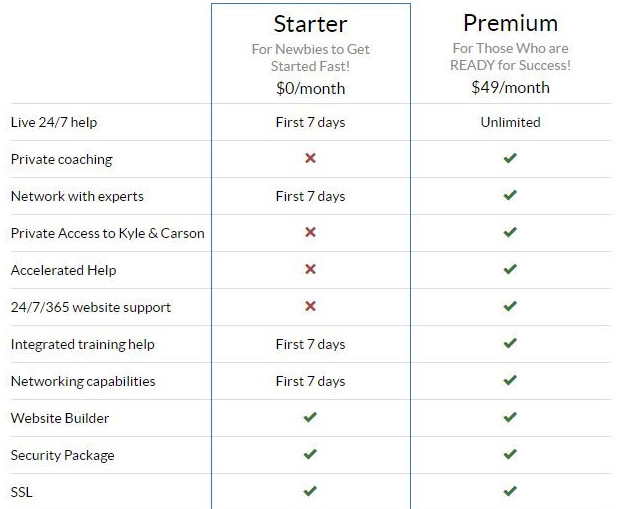
Task: Click green check for Premium Private coaching
Action: point(510,159)
